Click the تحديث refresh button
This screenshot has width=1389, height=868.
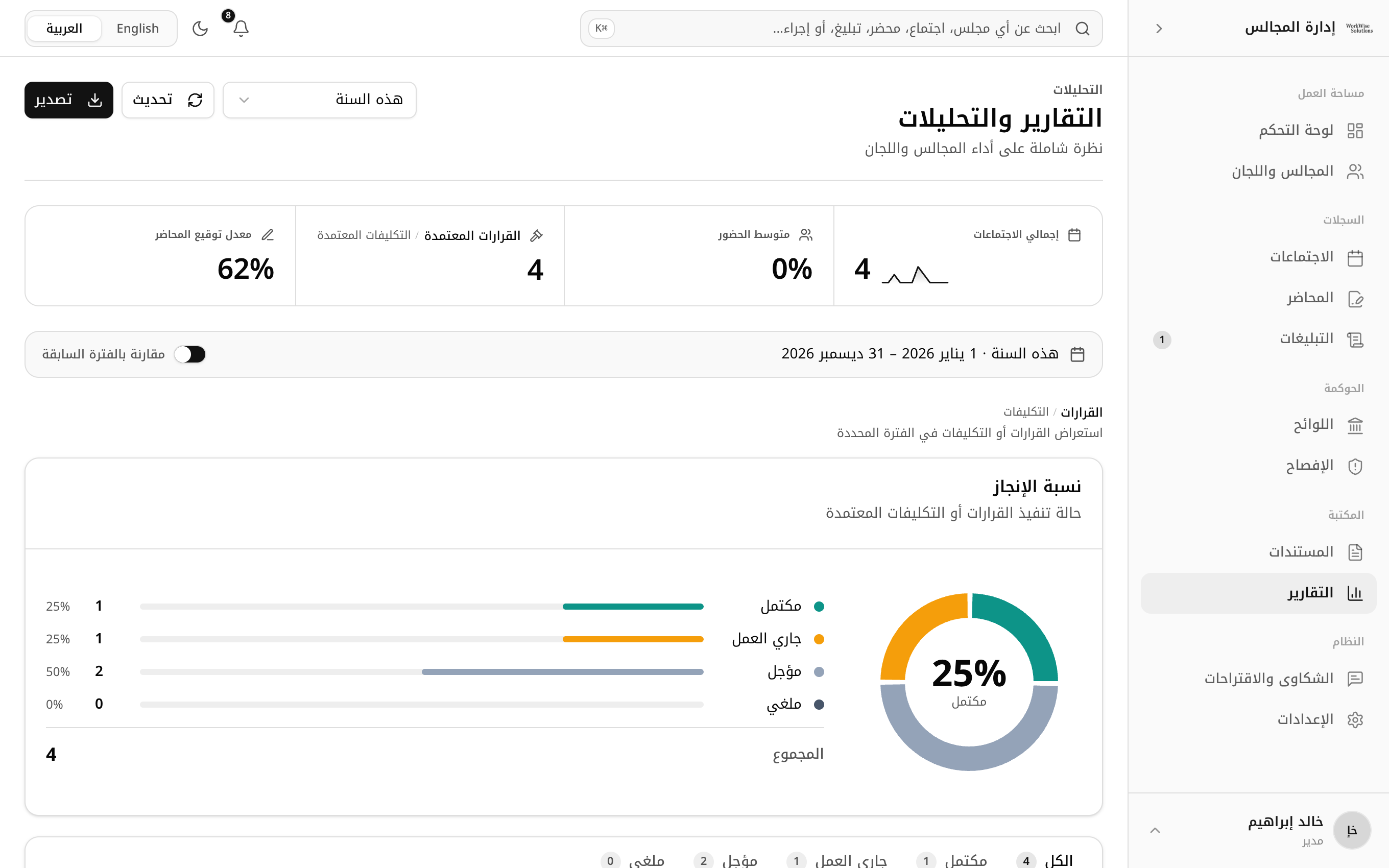point(167,100)
